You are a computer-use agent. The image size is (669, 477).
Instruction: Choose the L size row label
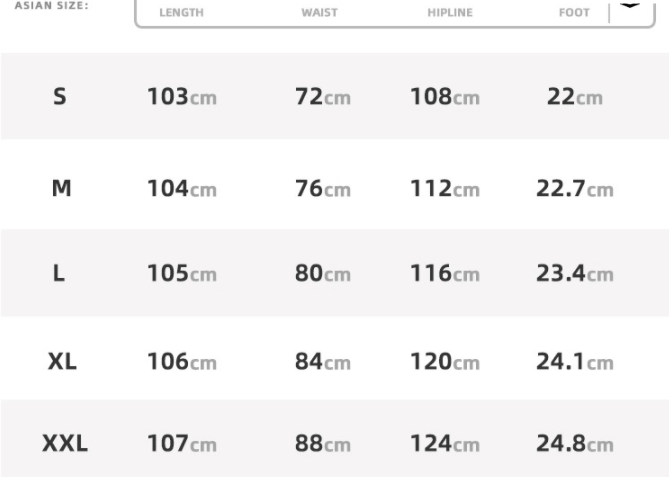tap(59, 273)
